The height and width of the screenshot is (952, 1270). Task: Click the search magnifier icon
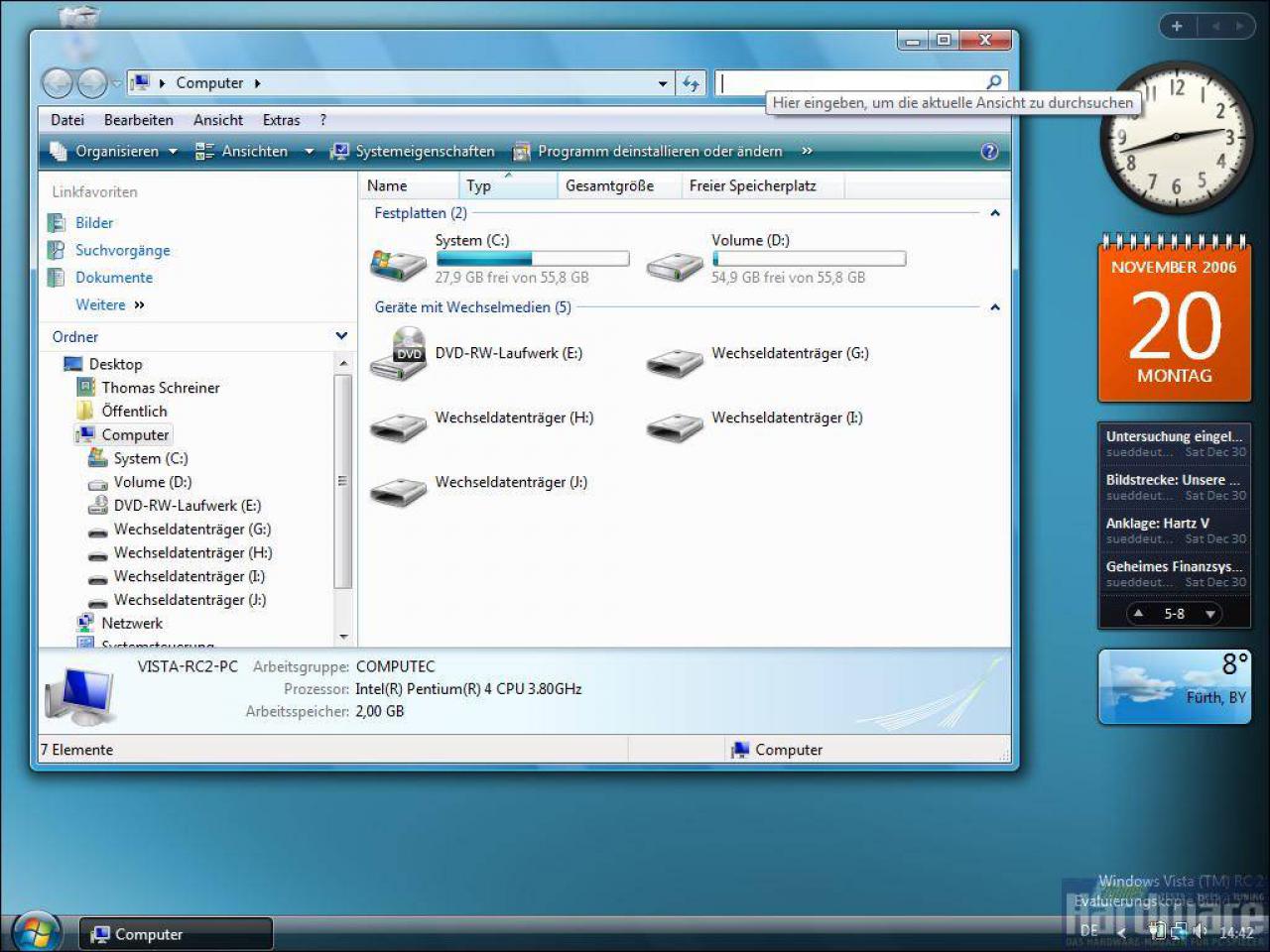tap(994, 82)
